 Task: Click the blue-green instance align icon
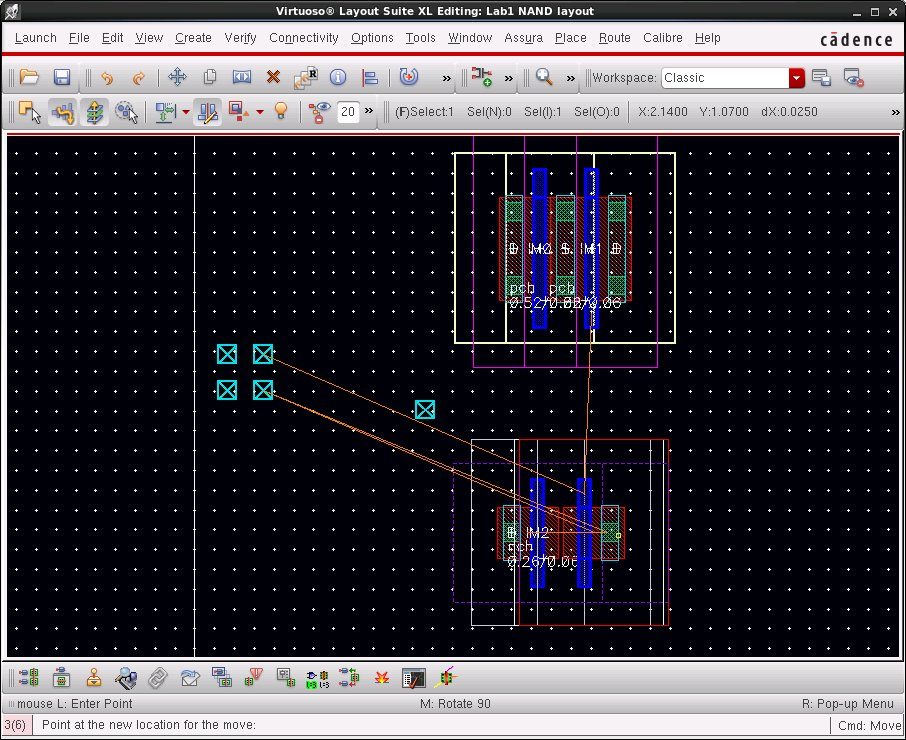pyautogui.click(x=166, y=111)
